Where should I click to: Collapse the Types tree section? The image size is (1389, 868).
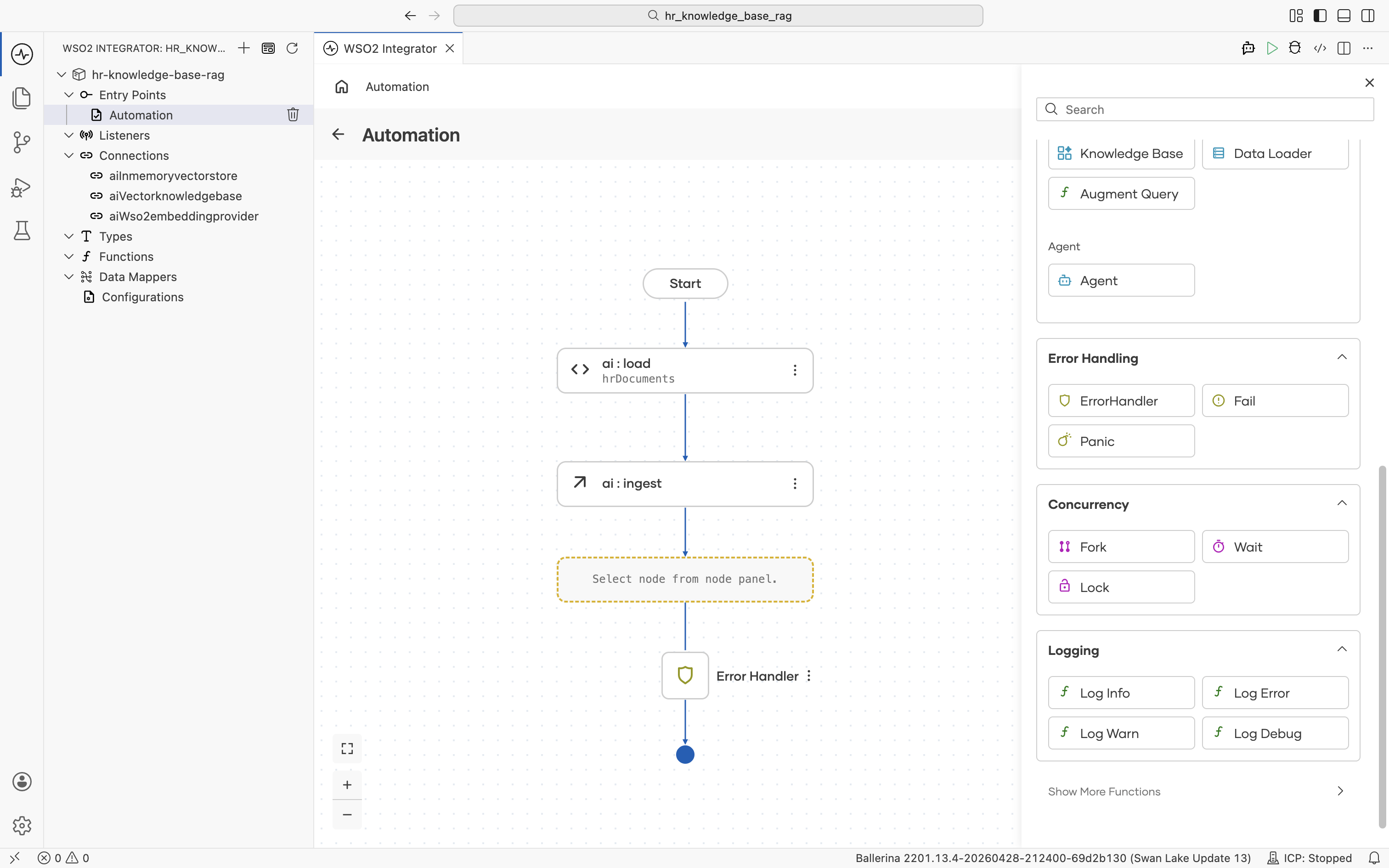point(69,236)
